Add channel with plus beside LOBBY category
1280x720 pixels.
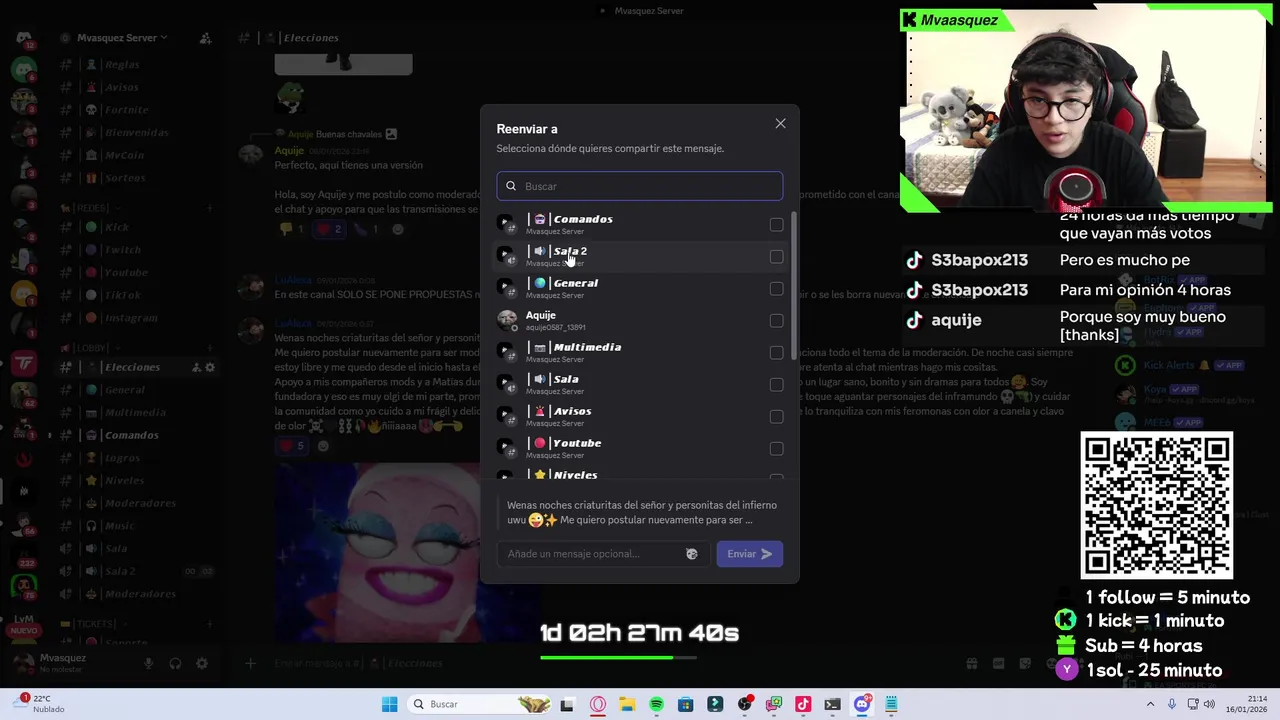pos(210,348)
